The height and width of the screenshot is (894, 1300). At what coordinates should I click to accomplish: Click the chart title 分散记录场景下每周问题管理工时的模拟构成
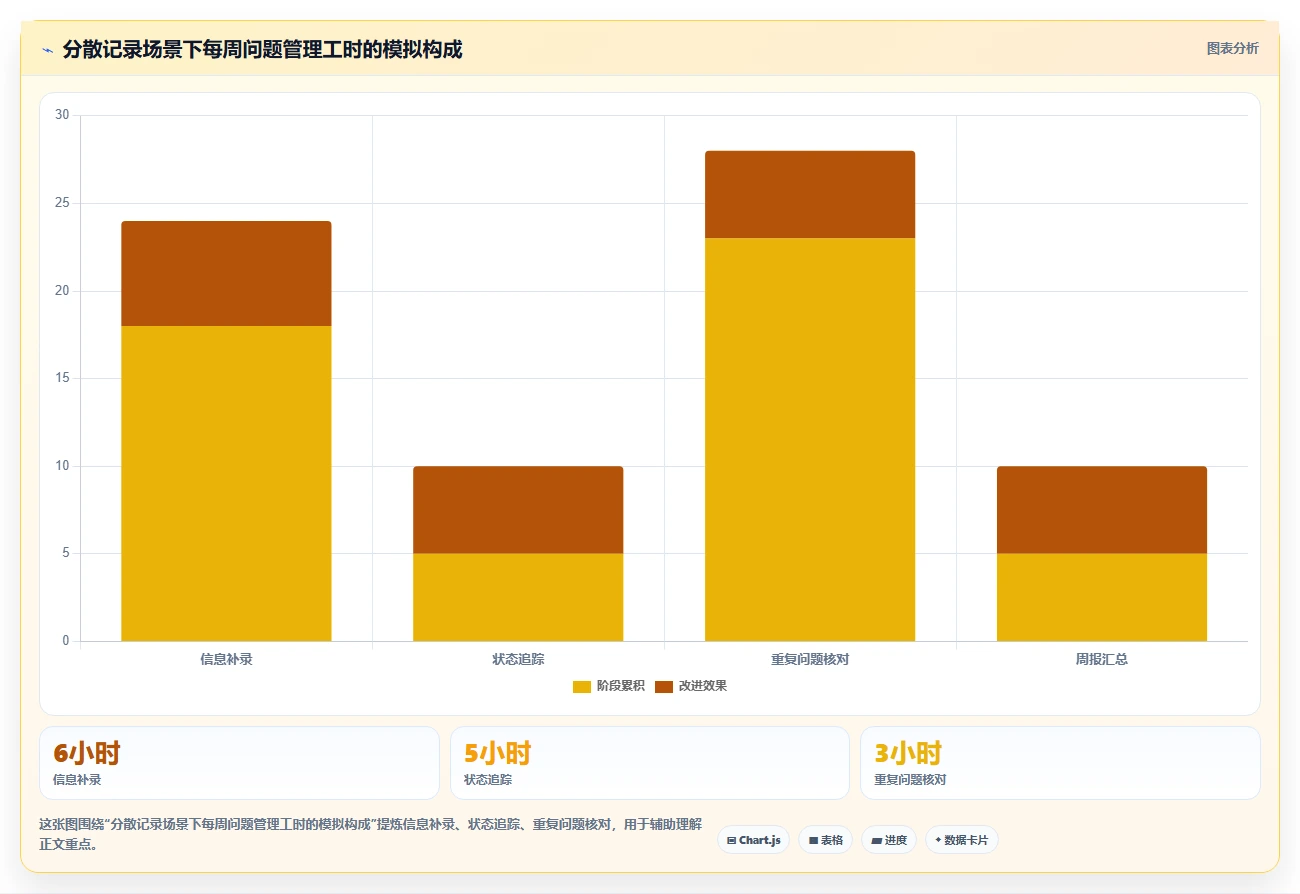click(x=262, y=49)
